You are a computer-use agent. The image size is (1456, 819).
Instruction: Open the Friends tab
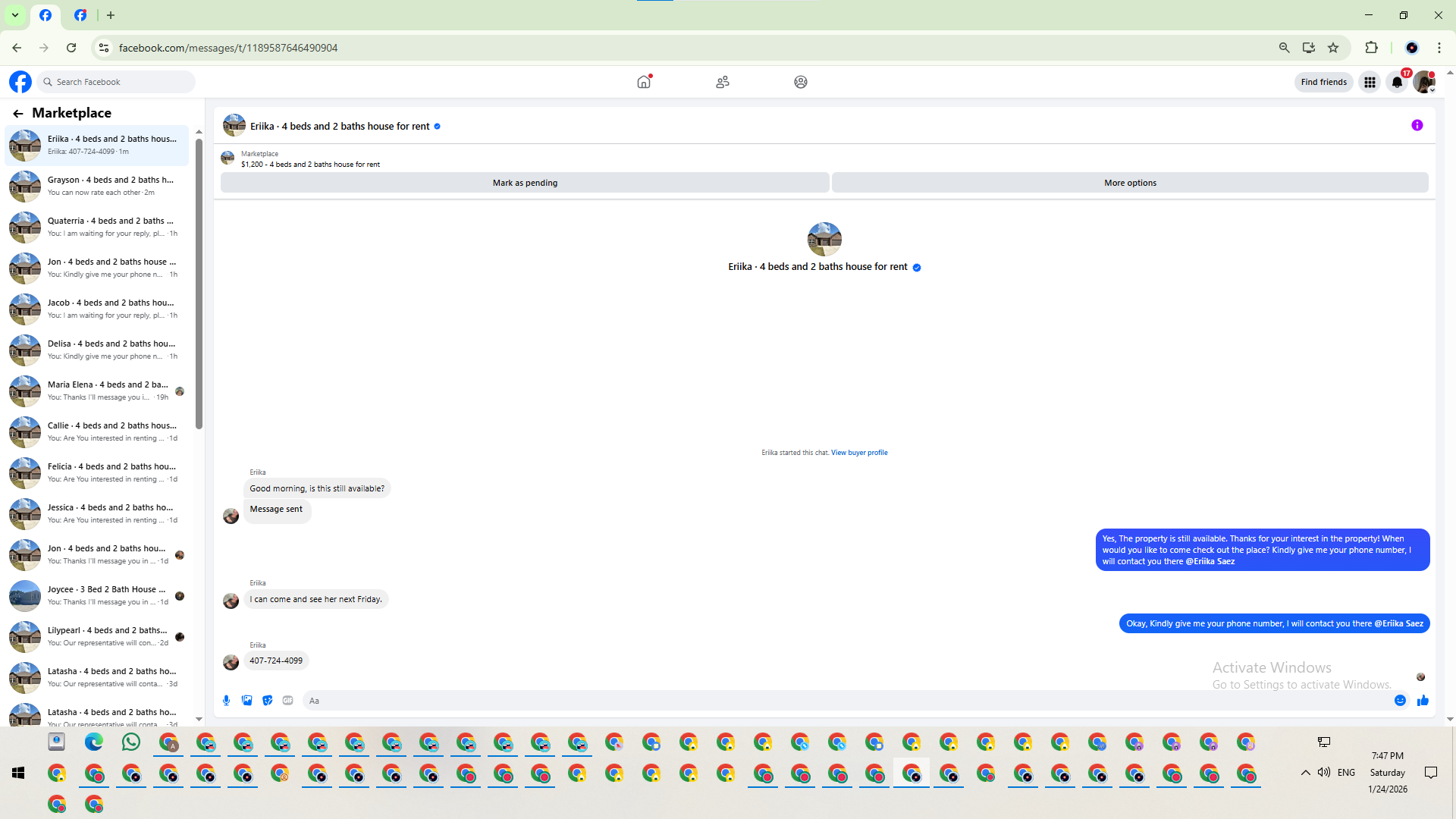coord(722,82)
